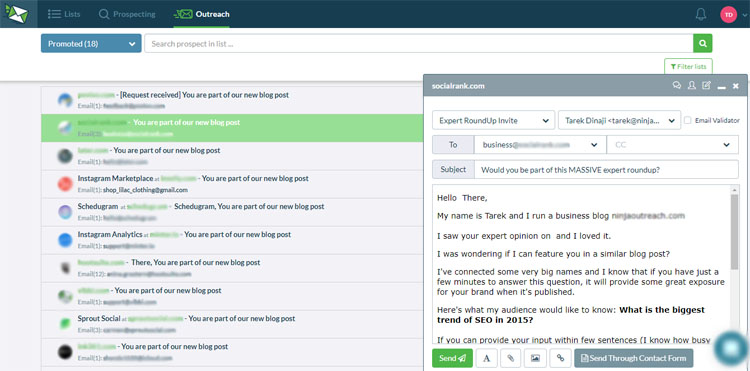Click the attach file paperclip icon
750x371 pixels.
(510, 358)
